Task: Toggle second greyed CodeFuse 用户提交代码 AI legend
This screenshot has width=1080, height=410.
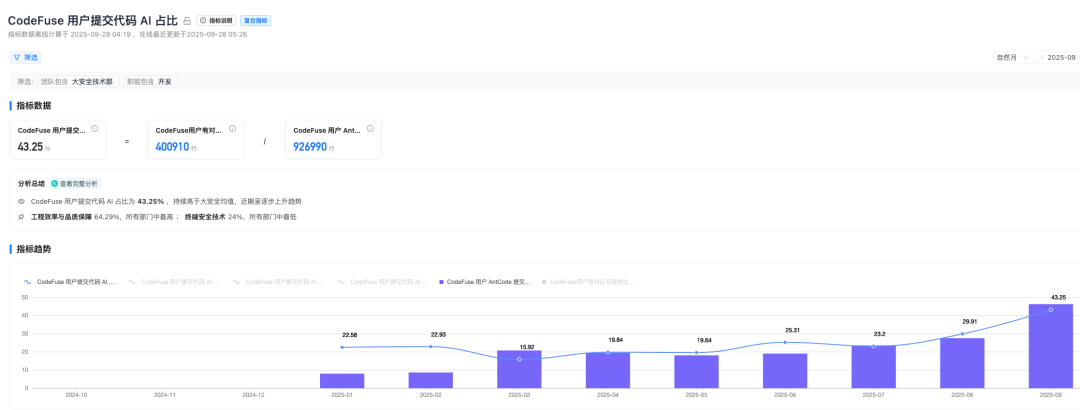Action: pos(174,282)
